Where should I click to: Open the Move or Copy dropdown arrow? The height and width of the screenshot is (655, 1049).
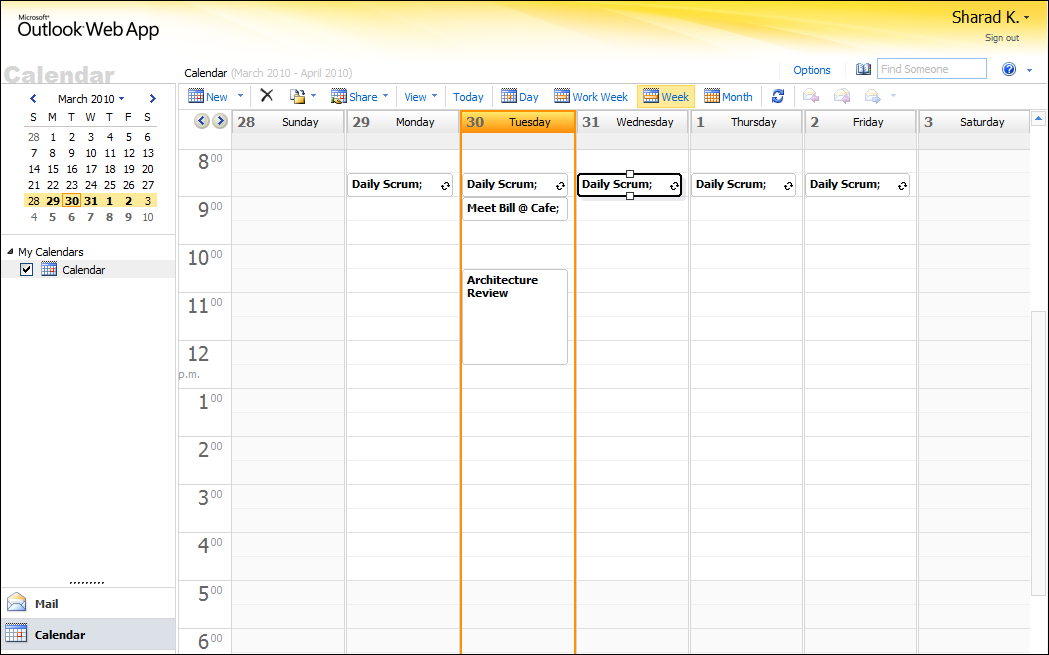[x=313, y=96]
